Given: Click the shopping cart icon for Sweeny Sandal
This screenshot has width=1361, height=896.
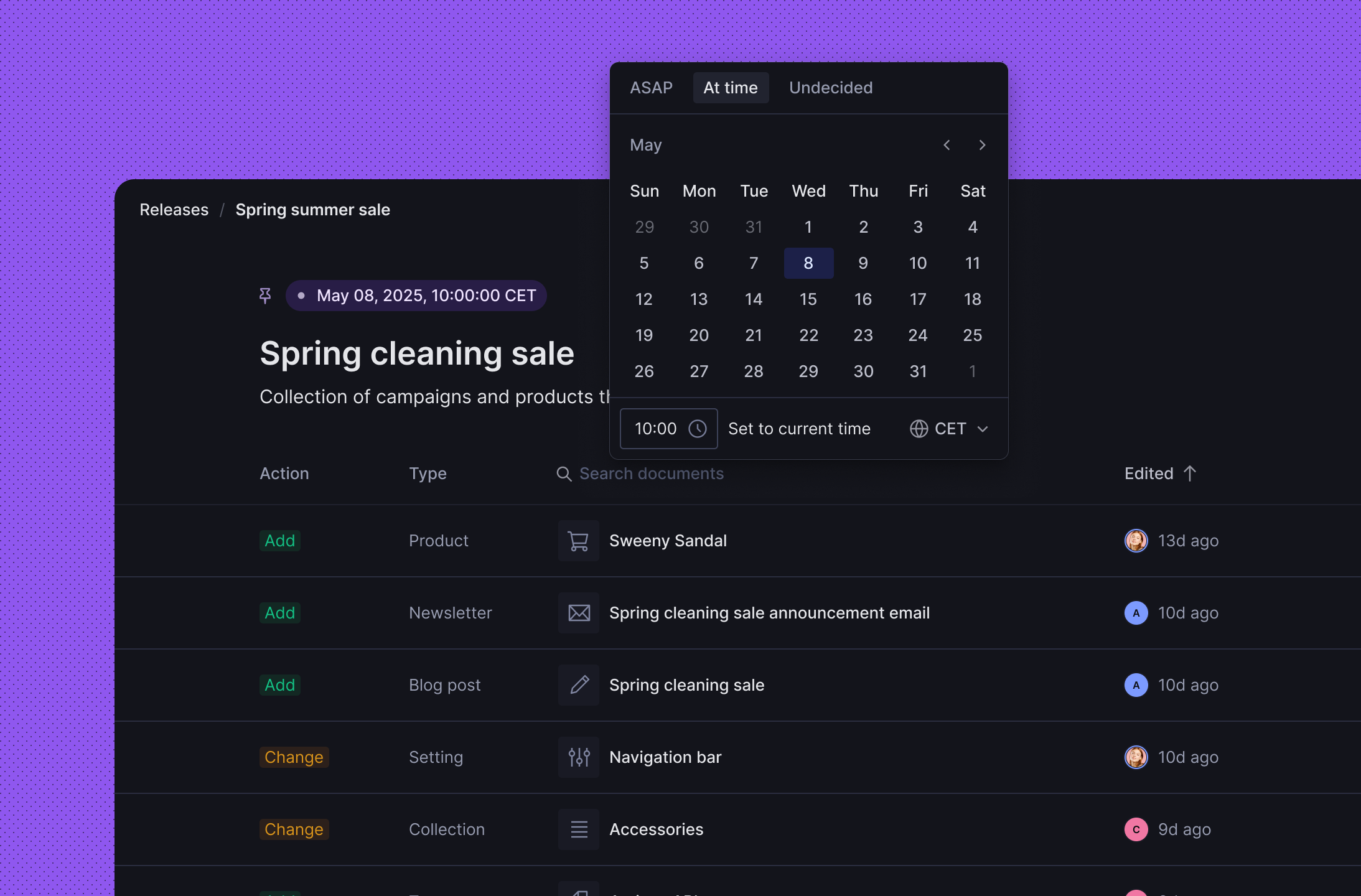Looking at the screenshot, I should coord(579,541).
